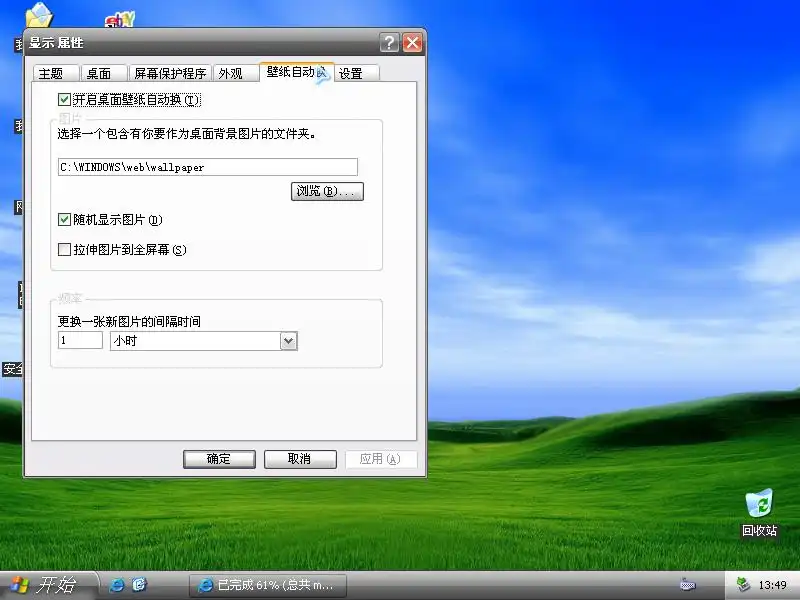This screenshot has width=800, height=600.
Task: Open the 屏幕保护程序 tab
Action: (x=170, y=73)
